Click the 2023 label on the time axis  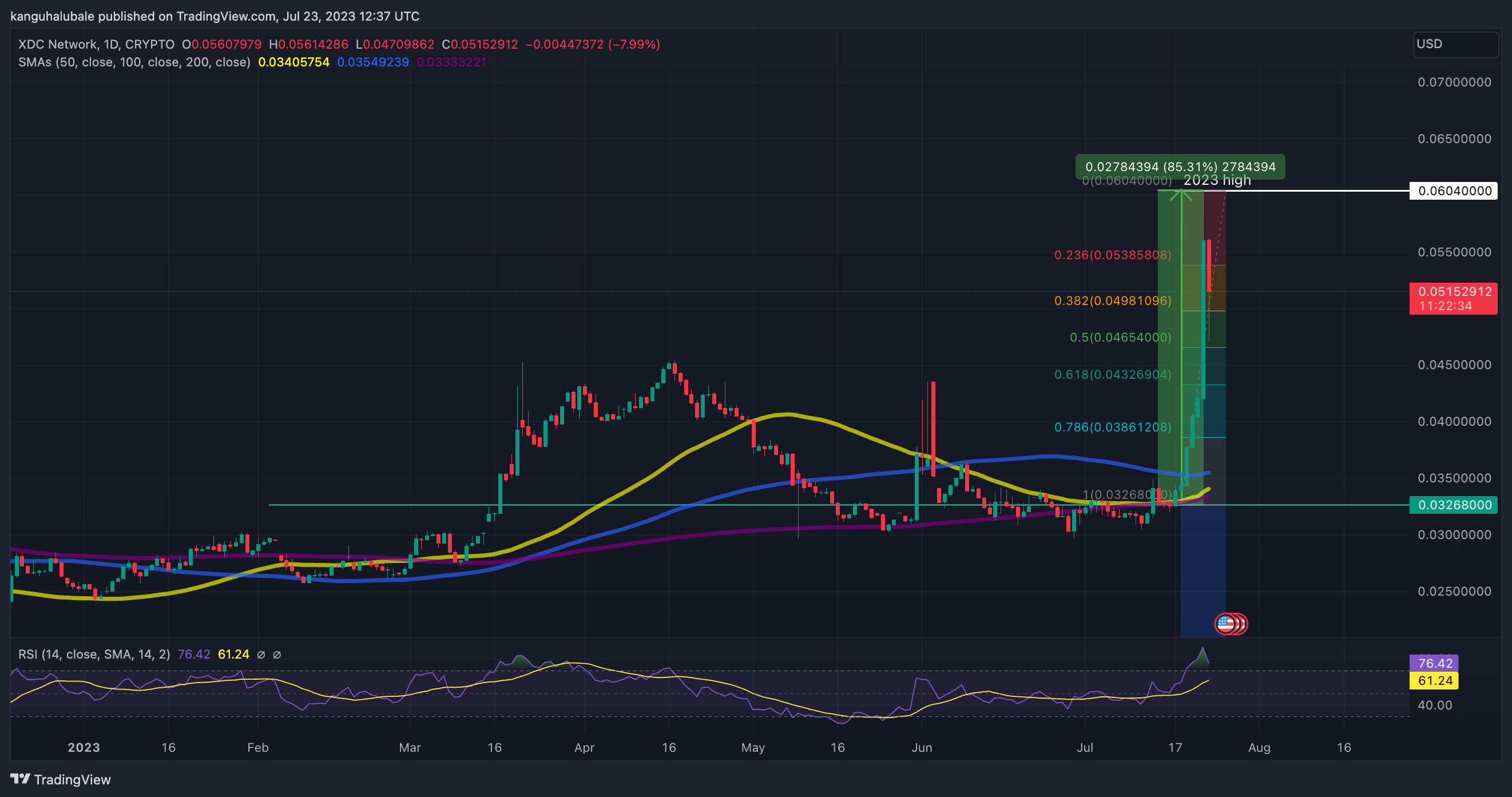84,748
